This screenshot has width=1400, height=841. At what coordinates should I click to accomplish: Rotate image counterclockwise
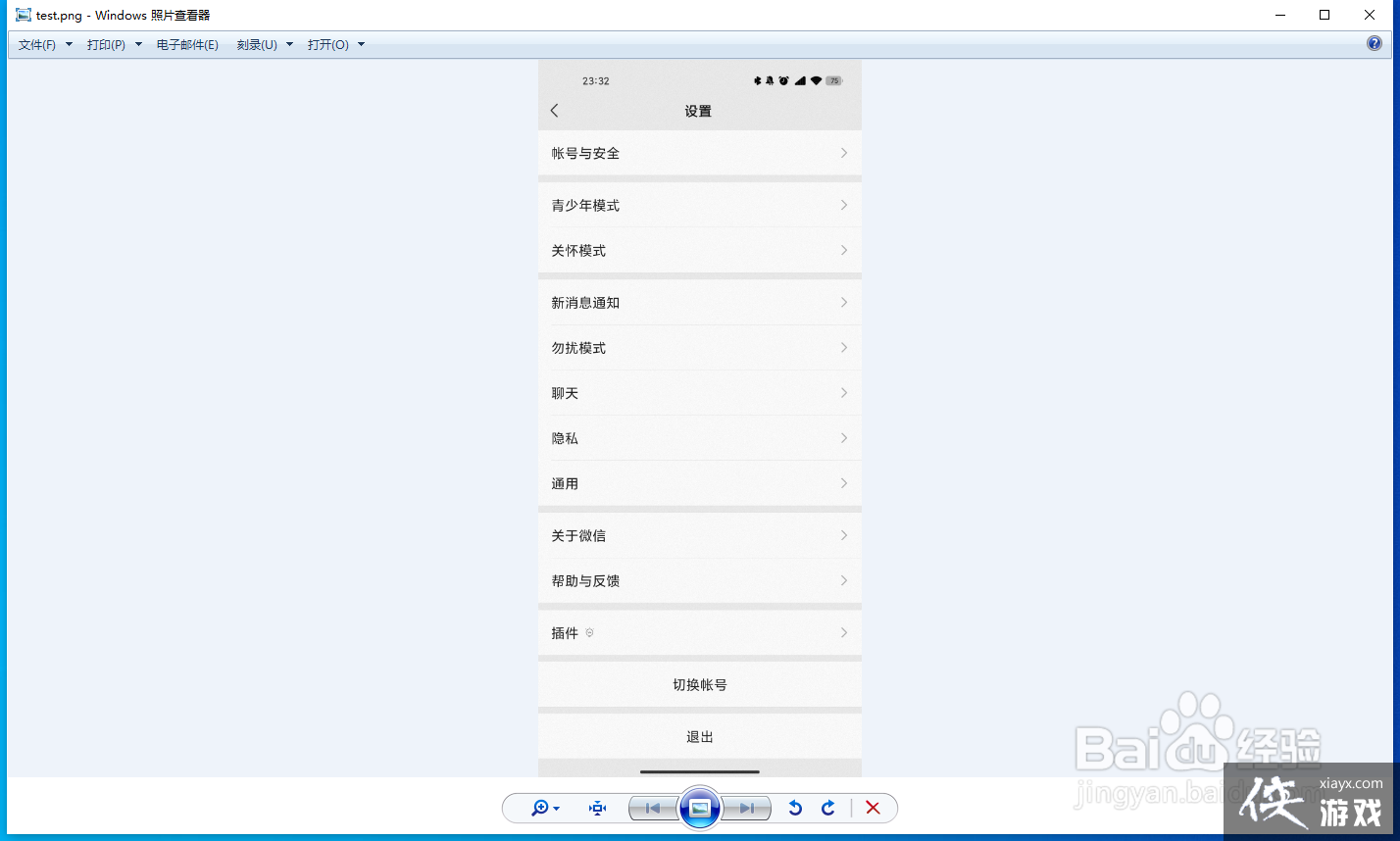click(x=795, y=809)
